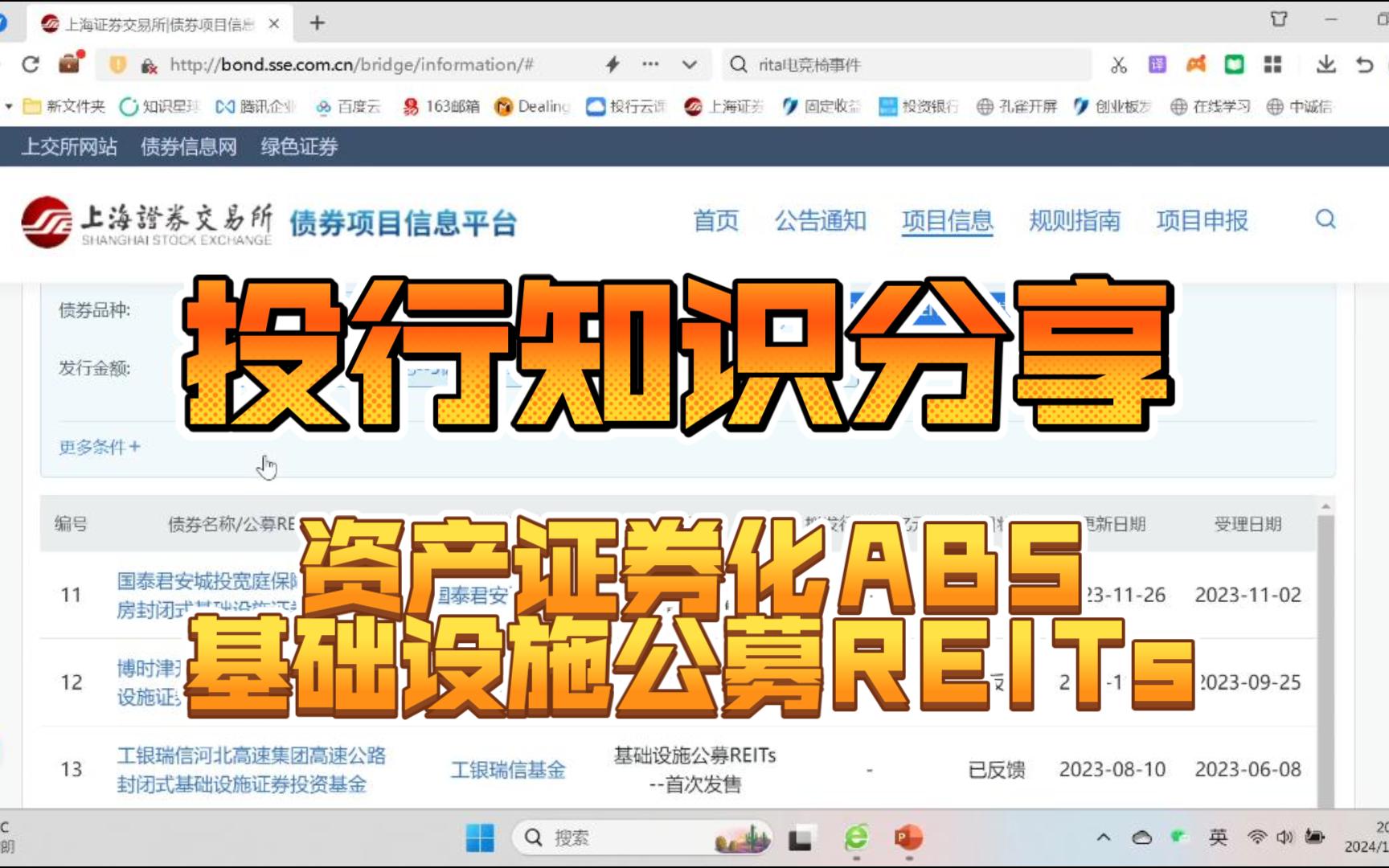The width and height of the screenshot is (1389, 868).
Task: Open the green browser taskbar icon
Action: [857, 838]
